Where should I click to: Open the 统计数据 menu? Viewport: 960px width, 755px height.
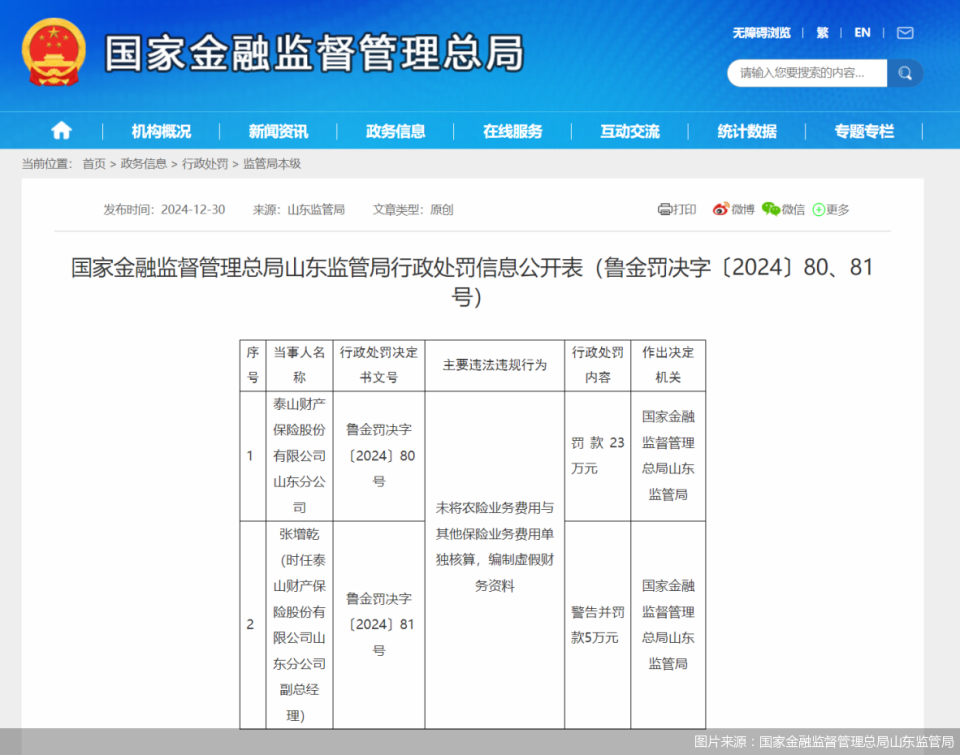pos(747,131)
